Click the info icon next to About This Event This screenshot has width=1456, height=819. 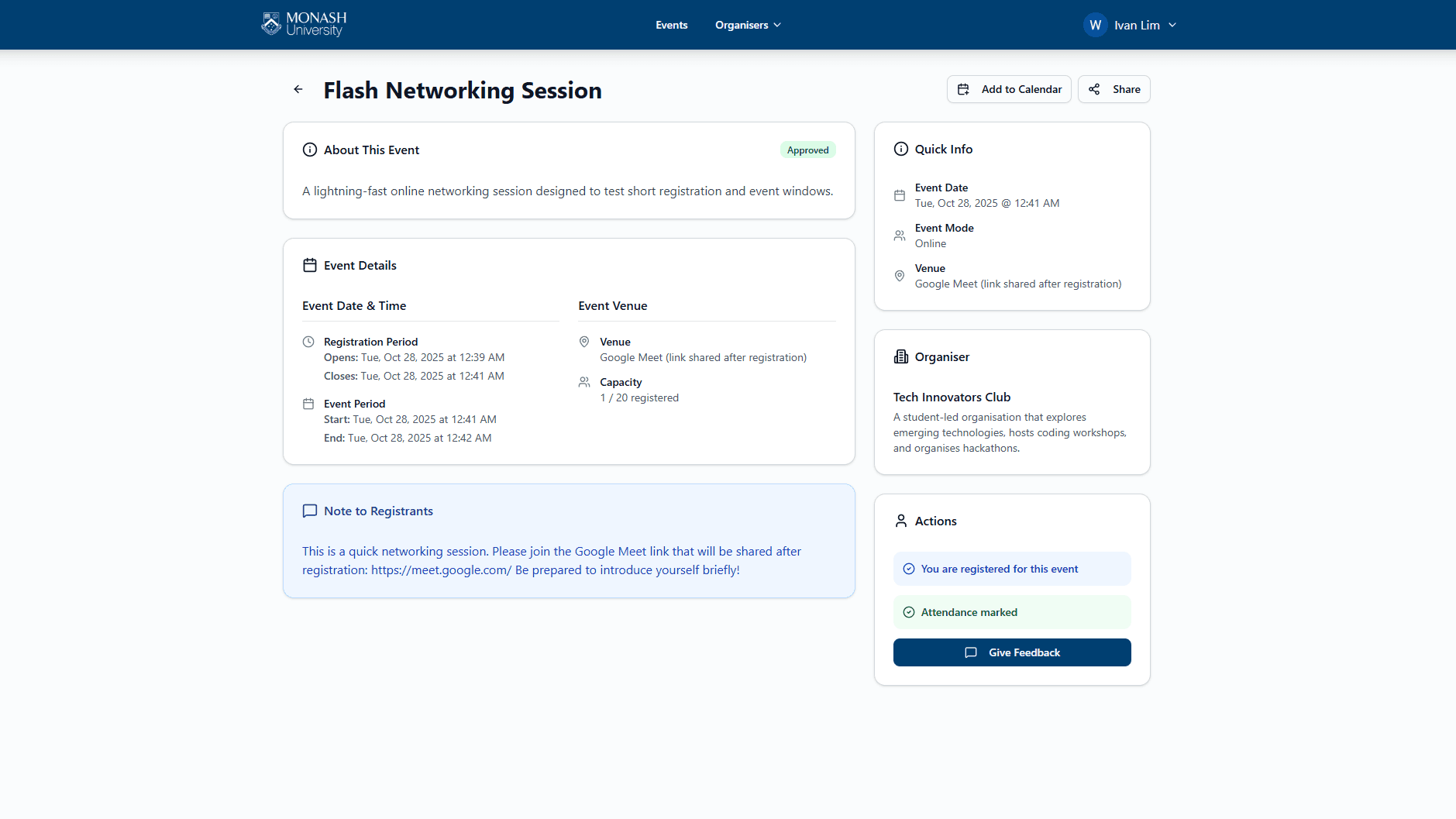pyautogui.click(x=310, y=150)
